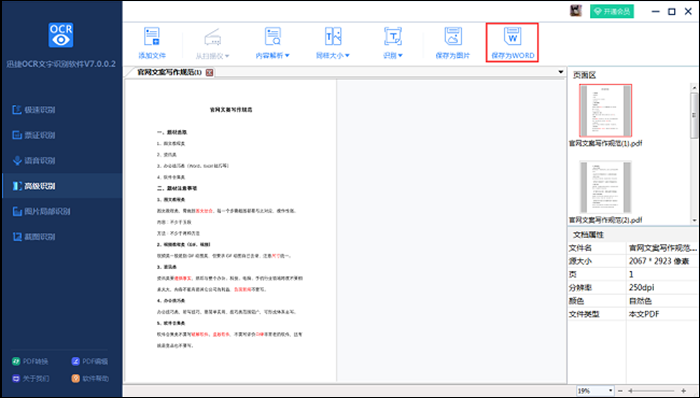Image resolution: width=700 pixels, height=398 pixels.
Task: Open 软件帮助 software help
Action: 90,379
